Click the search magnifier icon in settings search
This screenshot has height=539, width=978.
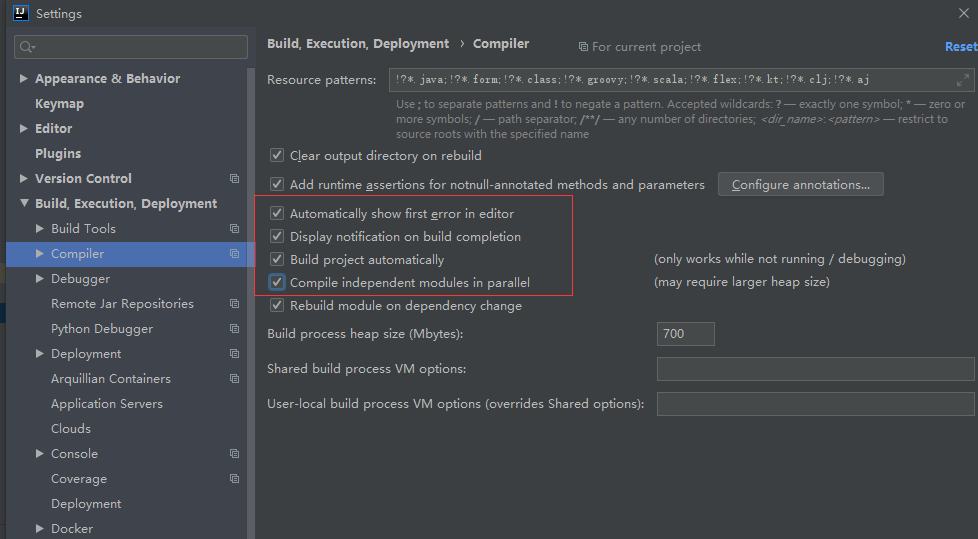click(x=27, y=47)
